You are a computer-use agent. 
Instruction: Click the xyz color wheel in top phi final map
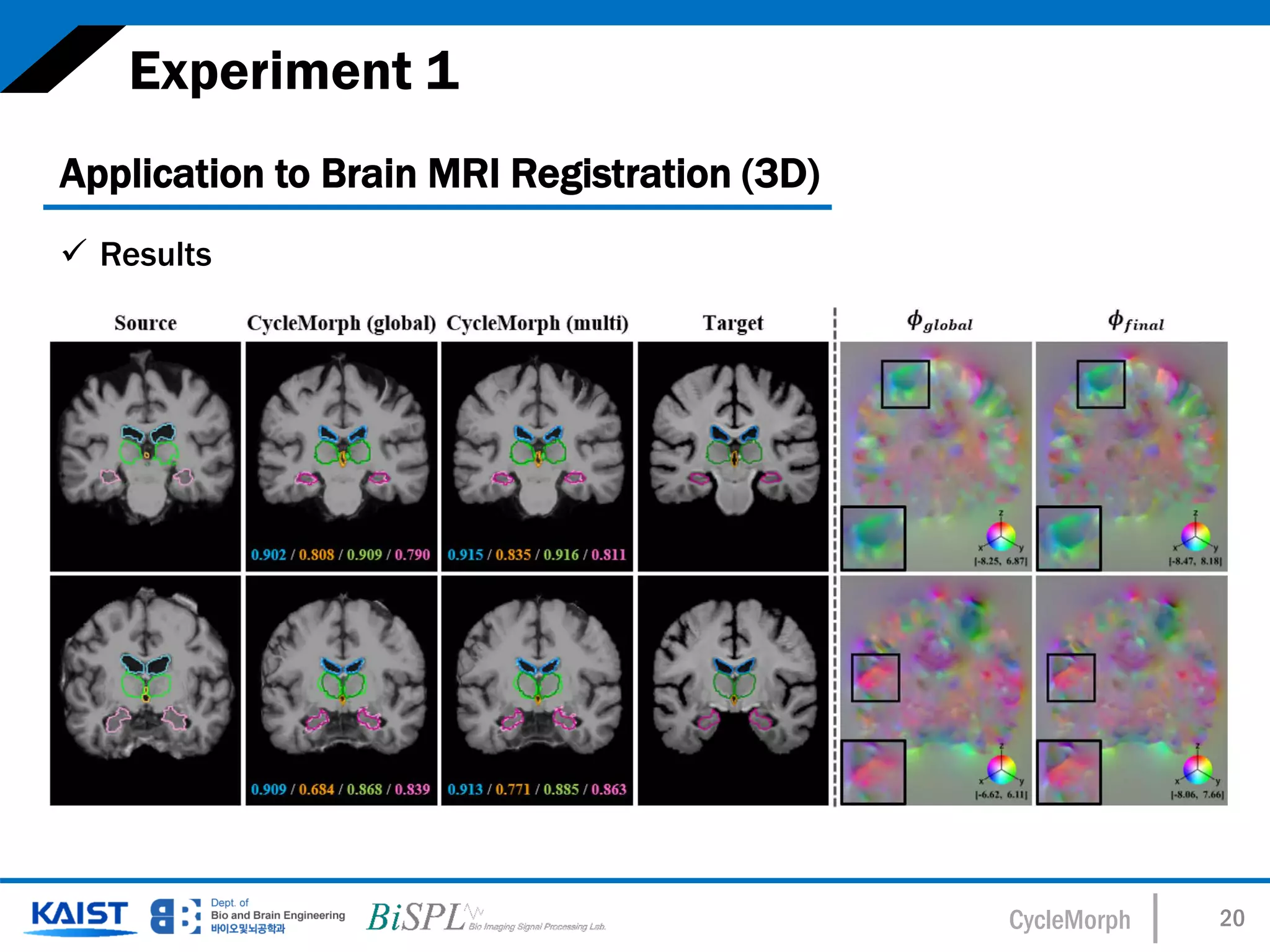click(1195, 535)
